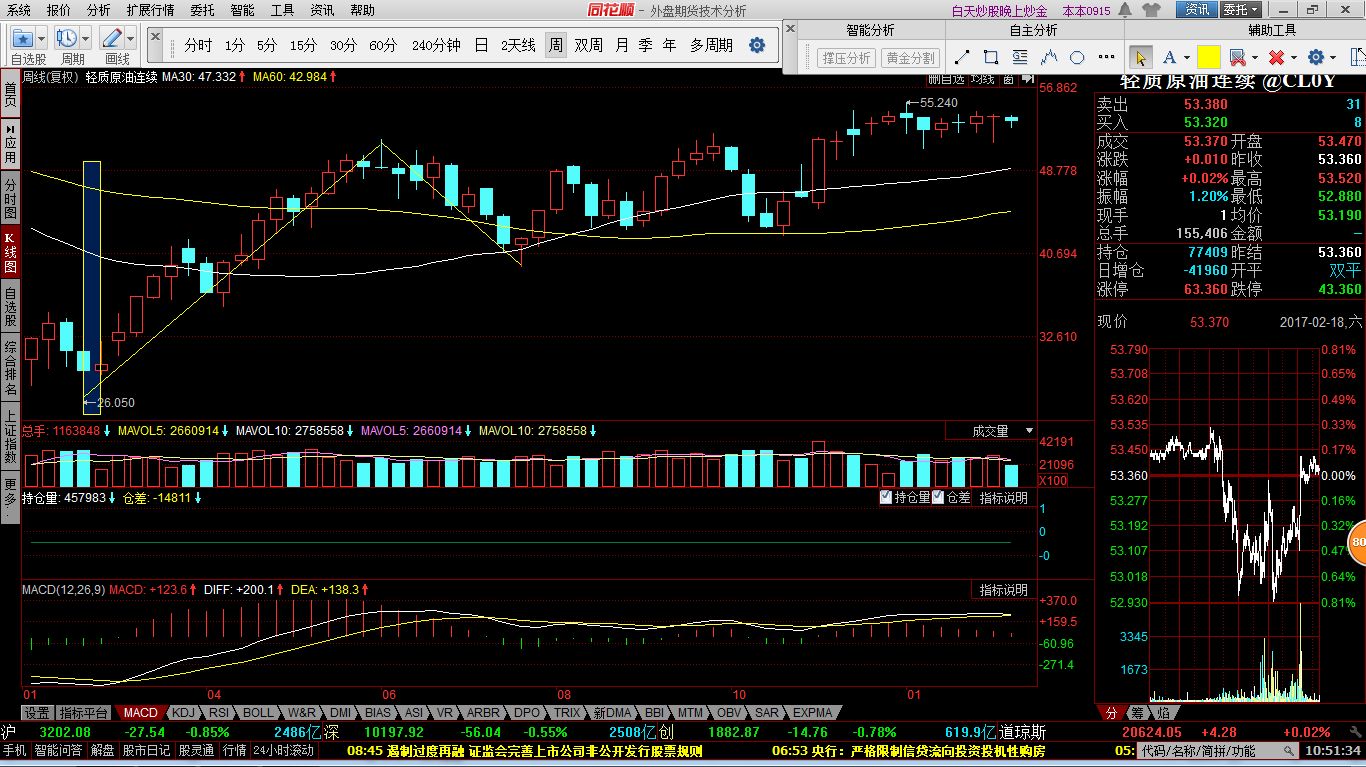This screenshot has width=1366, height=767.
Task: Select the arrow pointer tool
Action: [x=1141, y=57]
